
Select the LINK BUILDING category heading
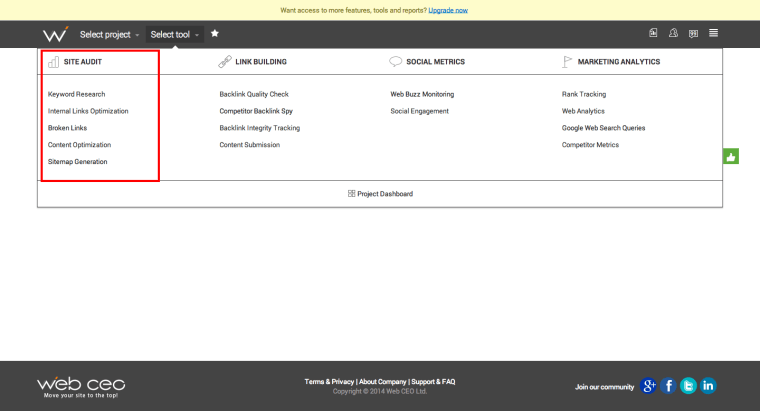(261, 62)
